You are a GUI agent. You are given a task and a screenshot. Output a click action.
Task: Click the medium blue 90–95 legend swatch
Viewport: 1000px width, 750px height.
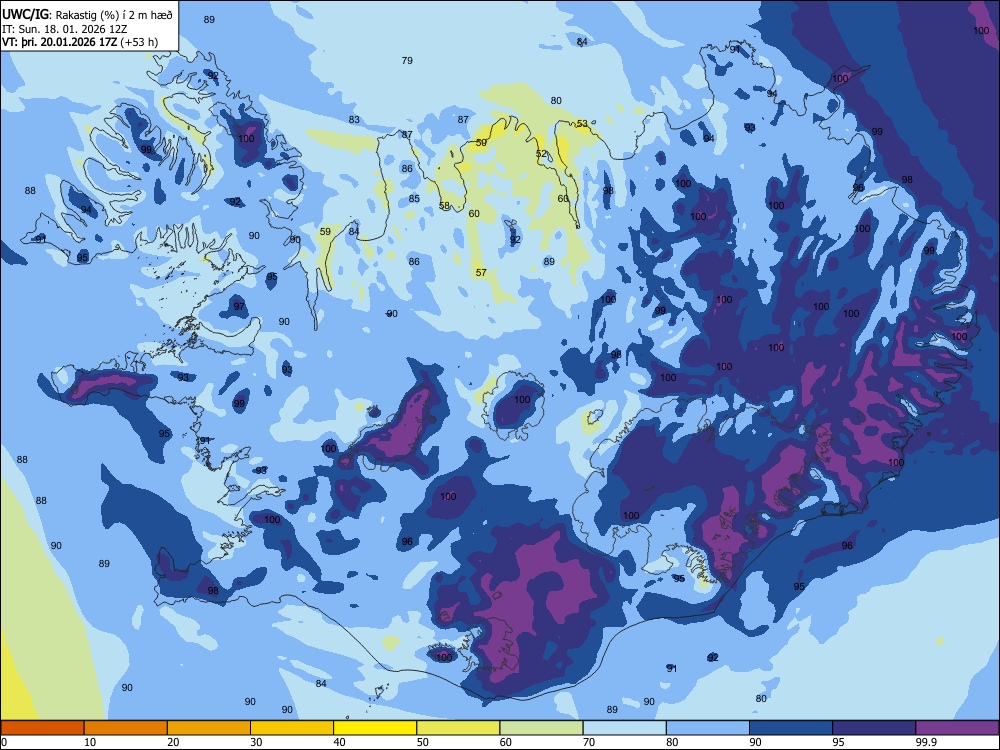791,728
